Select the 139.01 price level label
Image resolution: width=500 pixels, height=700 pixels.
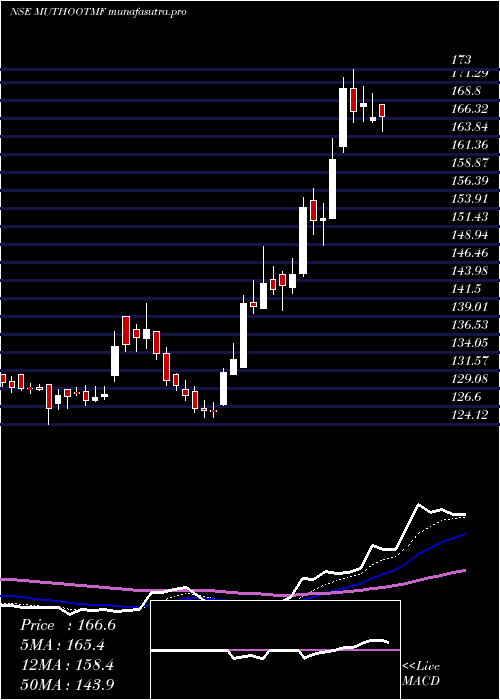click(x=469, y=307)
